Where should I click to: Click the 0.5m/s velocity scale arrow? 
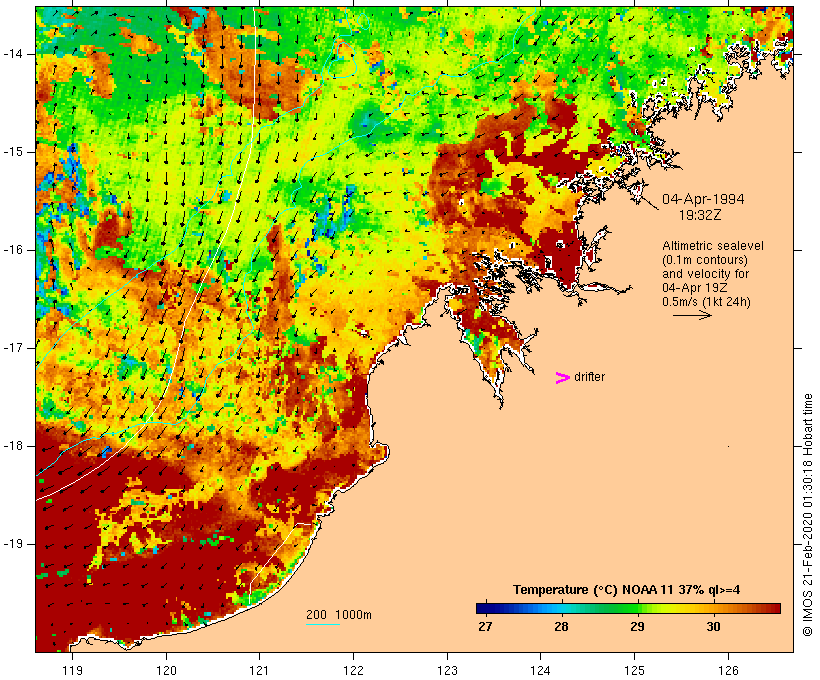(x=692, y=315)
